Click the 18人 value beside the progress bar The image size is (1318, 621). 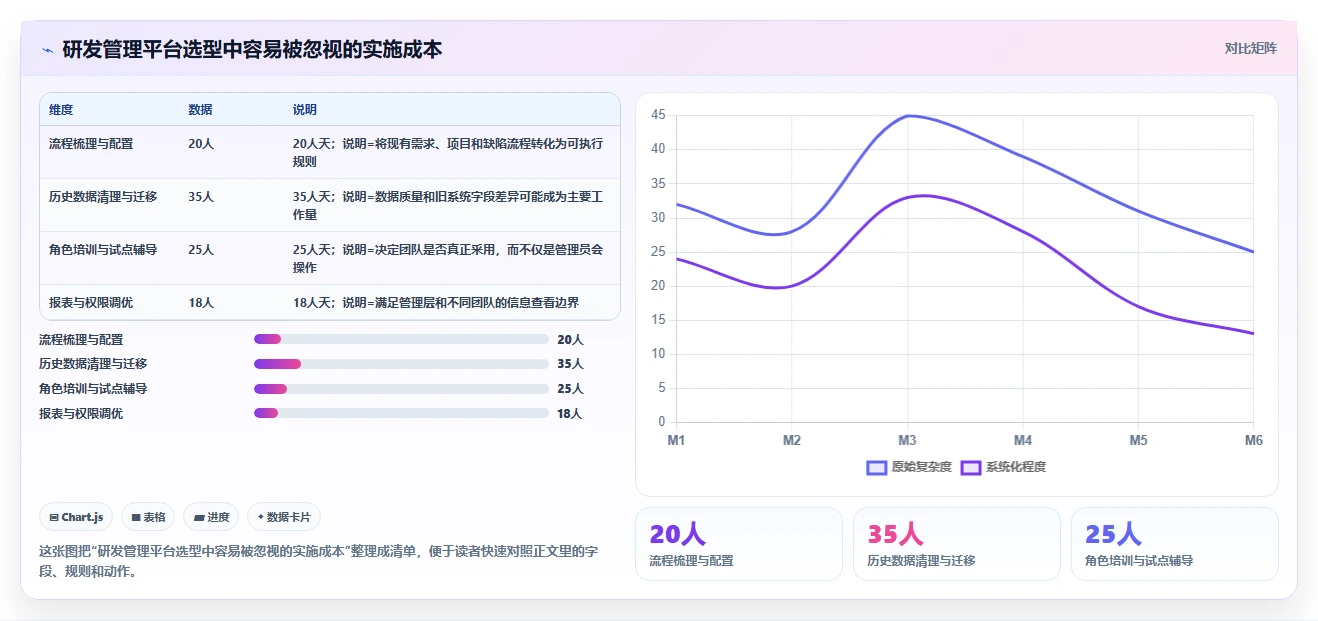tap(570, 413)
